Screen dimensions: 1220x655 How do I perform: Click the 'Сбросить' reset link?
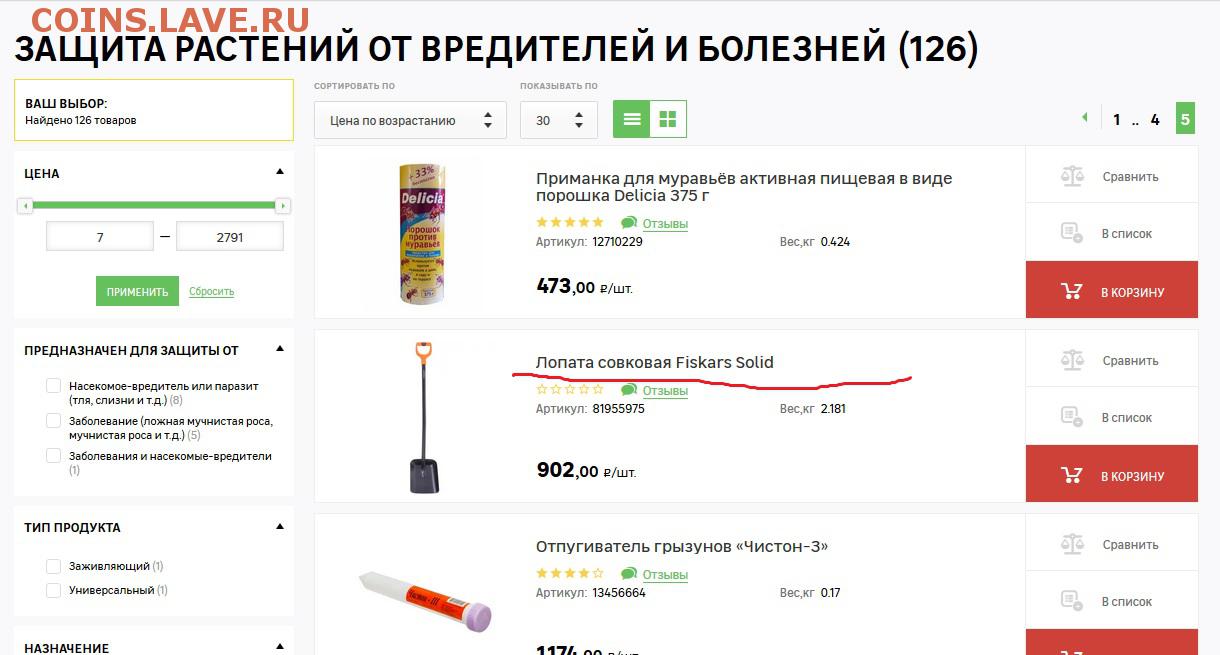pyautogui.click(x=211, y=292)
